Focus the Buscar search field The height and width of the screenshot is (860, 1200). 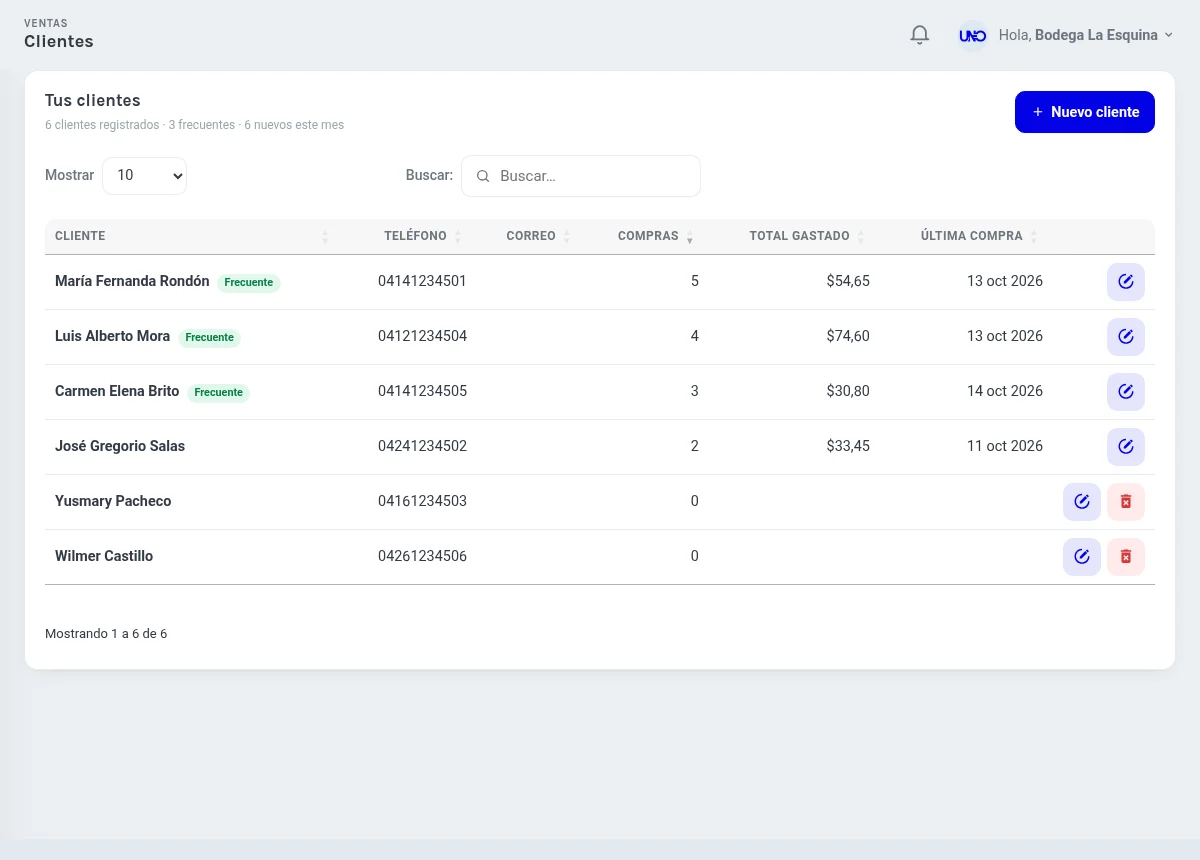coord(581,176)
